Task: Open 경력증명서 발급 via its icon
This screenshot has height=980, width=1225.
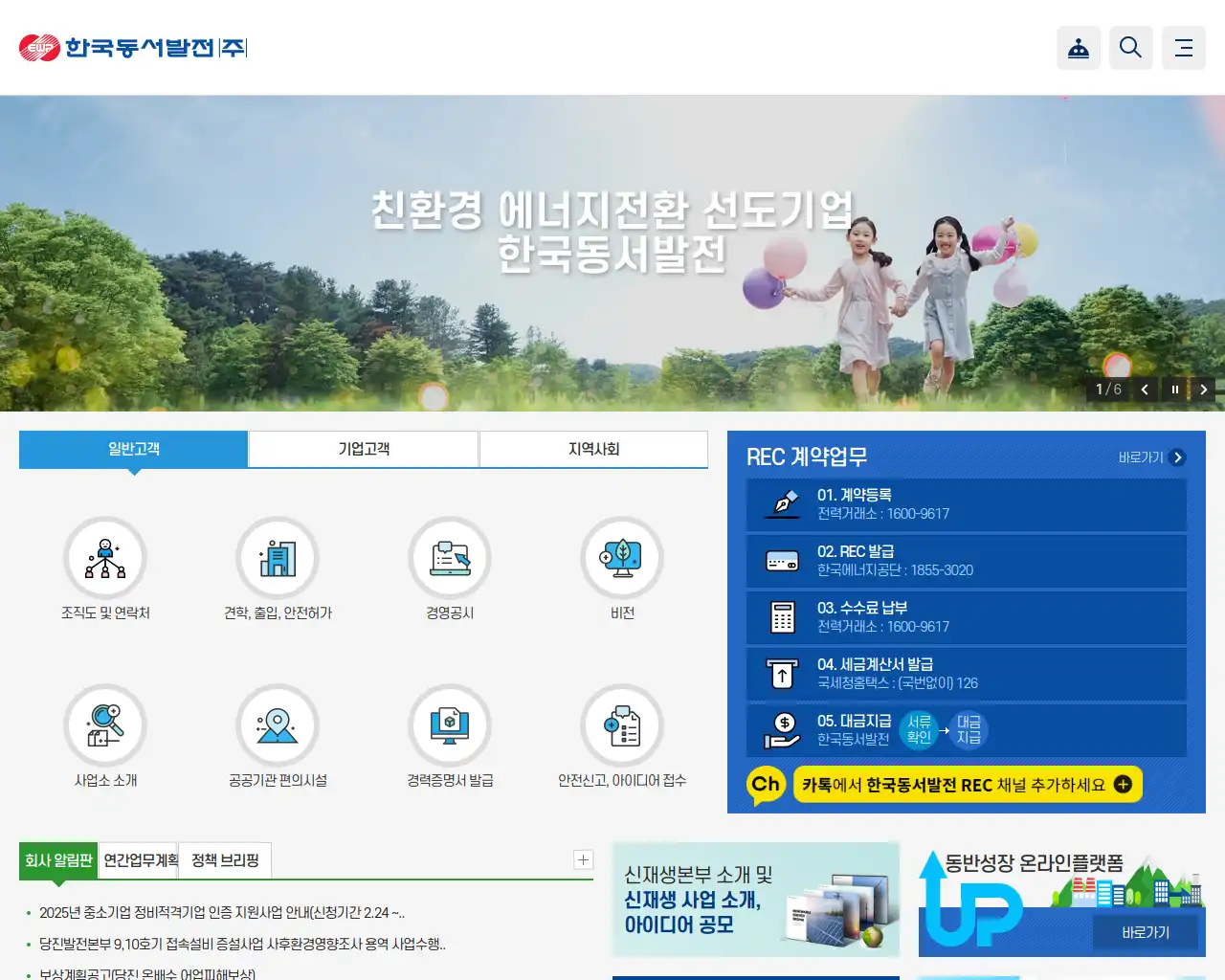Action: (450, 725)
